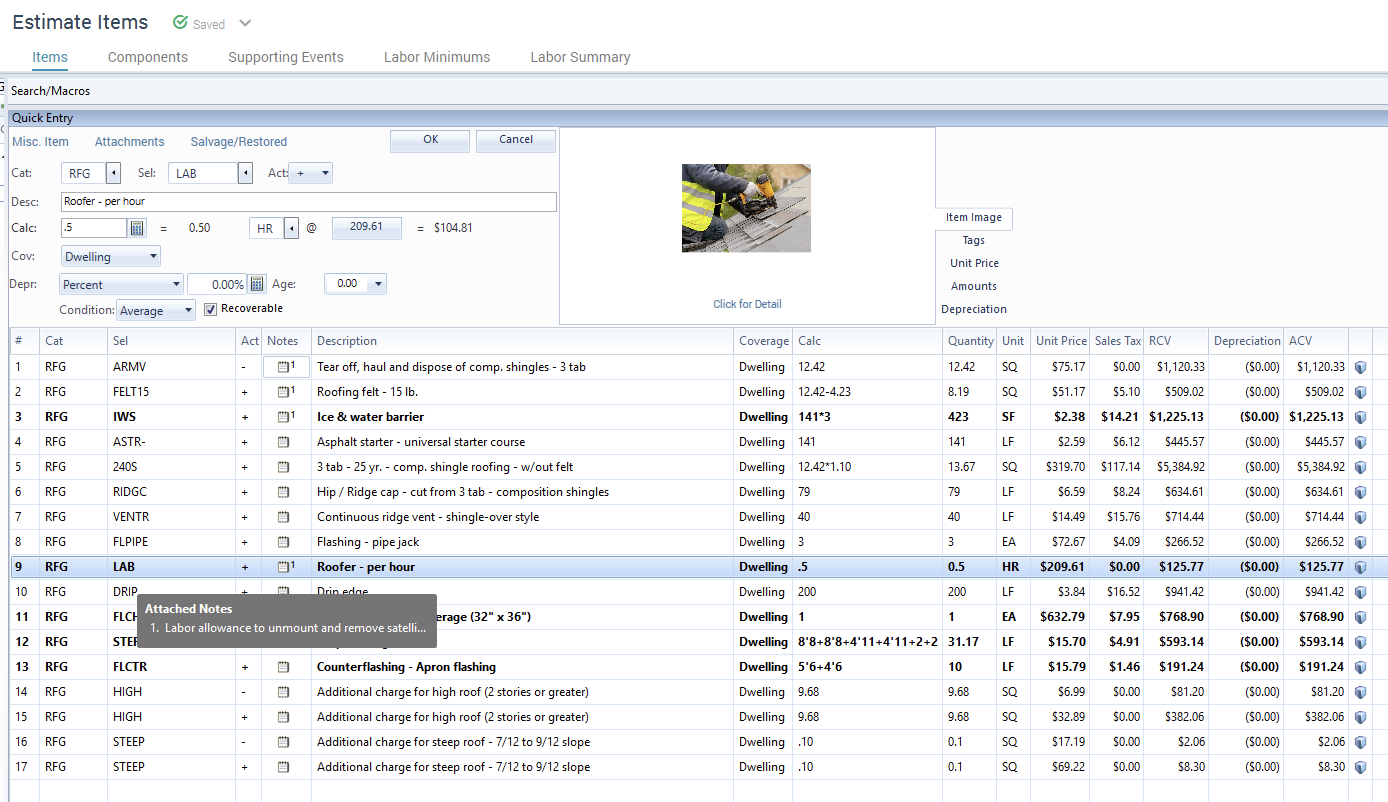Toggle the Recoverable checkbox
Image resolution: width=1388 pixels, height=802 pixels.
(x=210, y=310)
